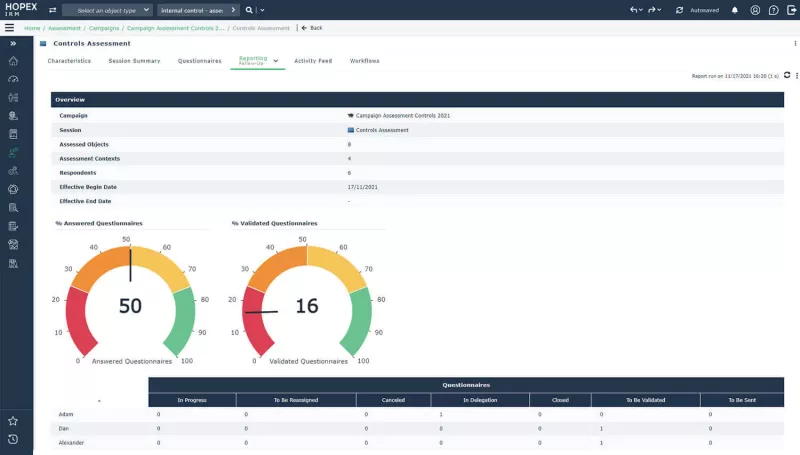This screenshot has width=800, height=455.
Task: Open the hamburger navigation menu
Action: coord(9,28)
